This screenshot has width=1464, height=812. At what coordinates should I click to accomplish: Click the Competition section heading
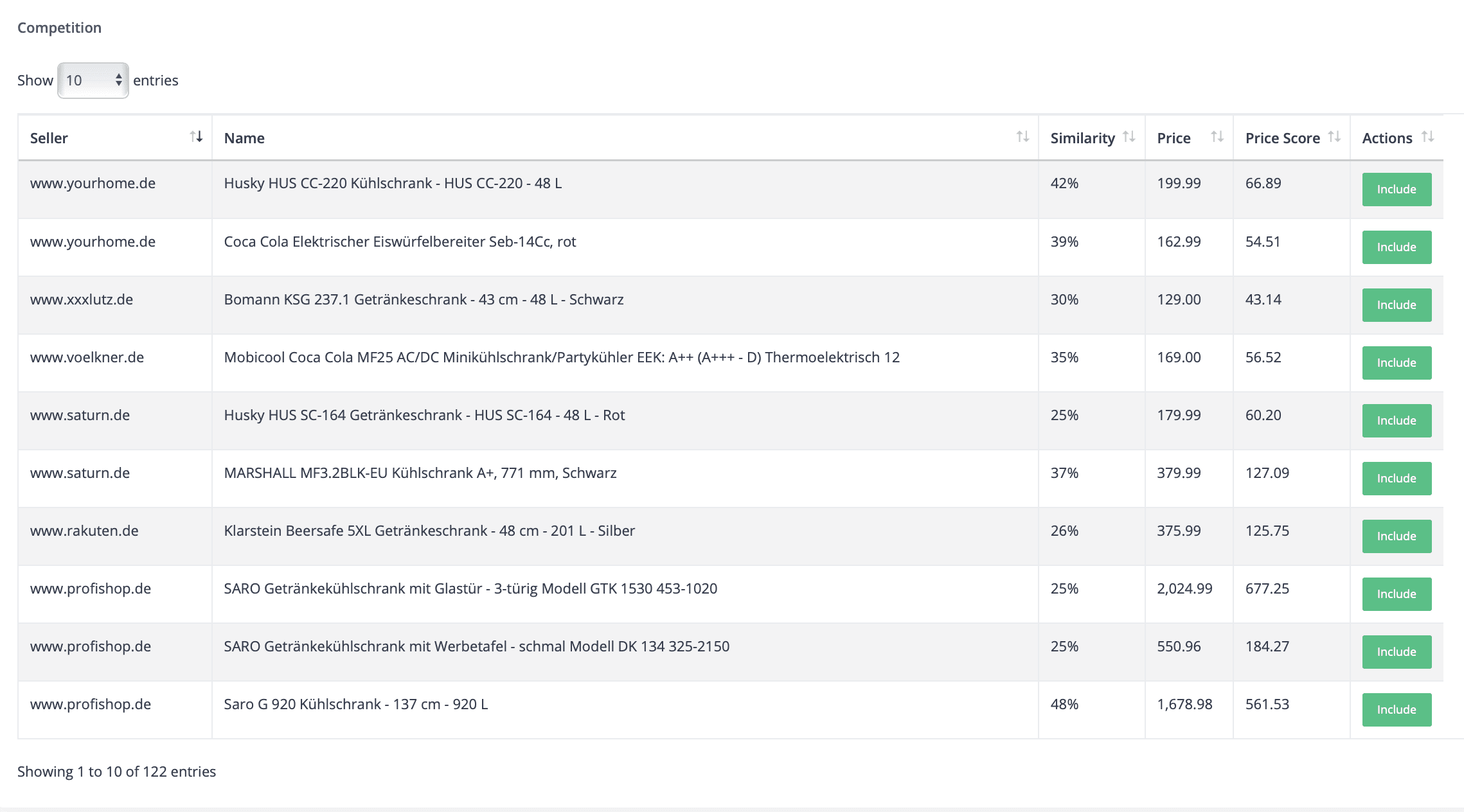pyautogui.click(x=59, y=28)
